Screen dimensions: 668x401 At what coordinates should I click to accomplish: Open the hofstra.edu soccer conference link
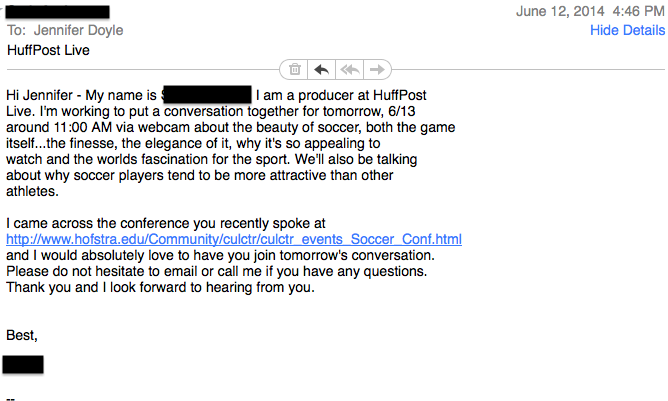click(234, 239)
